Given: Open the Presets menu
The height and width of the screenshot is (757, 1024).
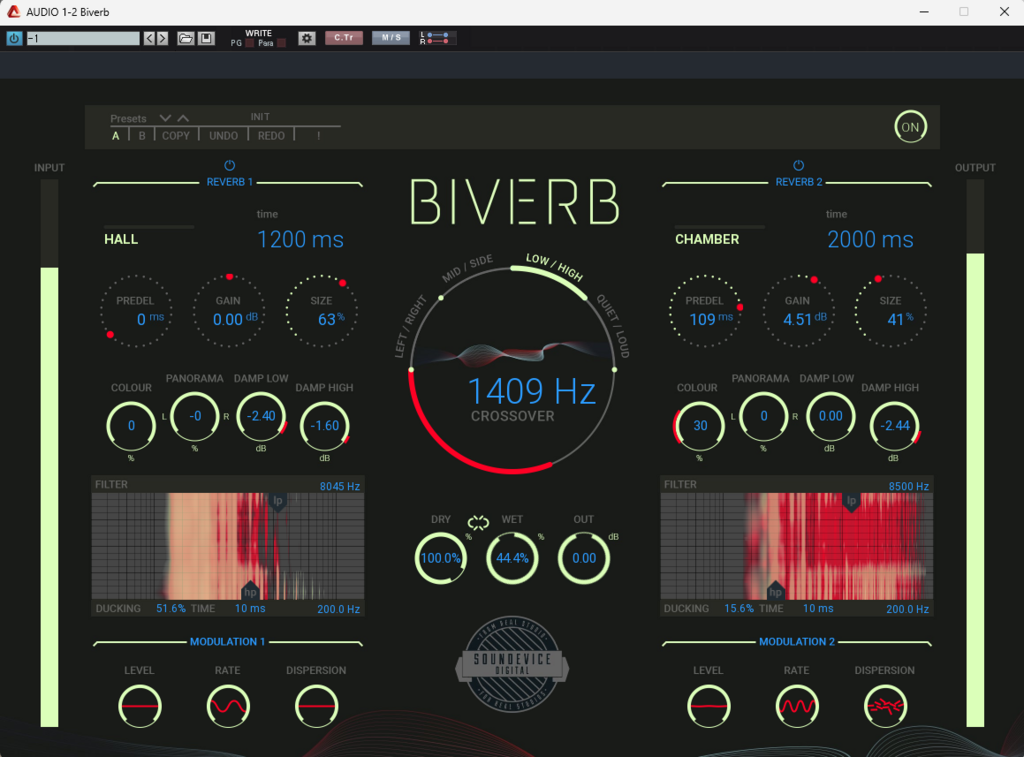Looking at the screenshot, I should tap(128, 118).
